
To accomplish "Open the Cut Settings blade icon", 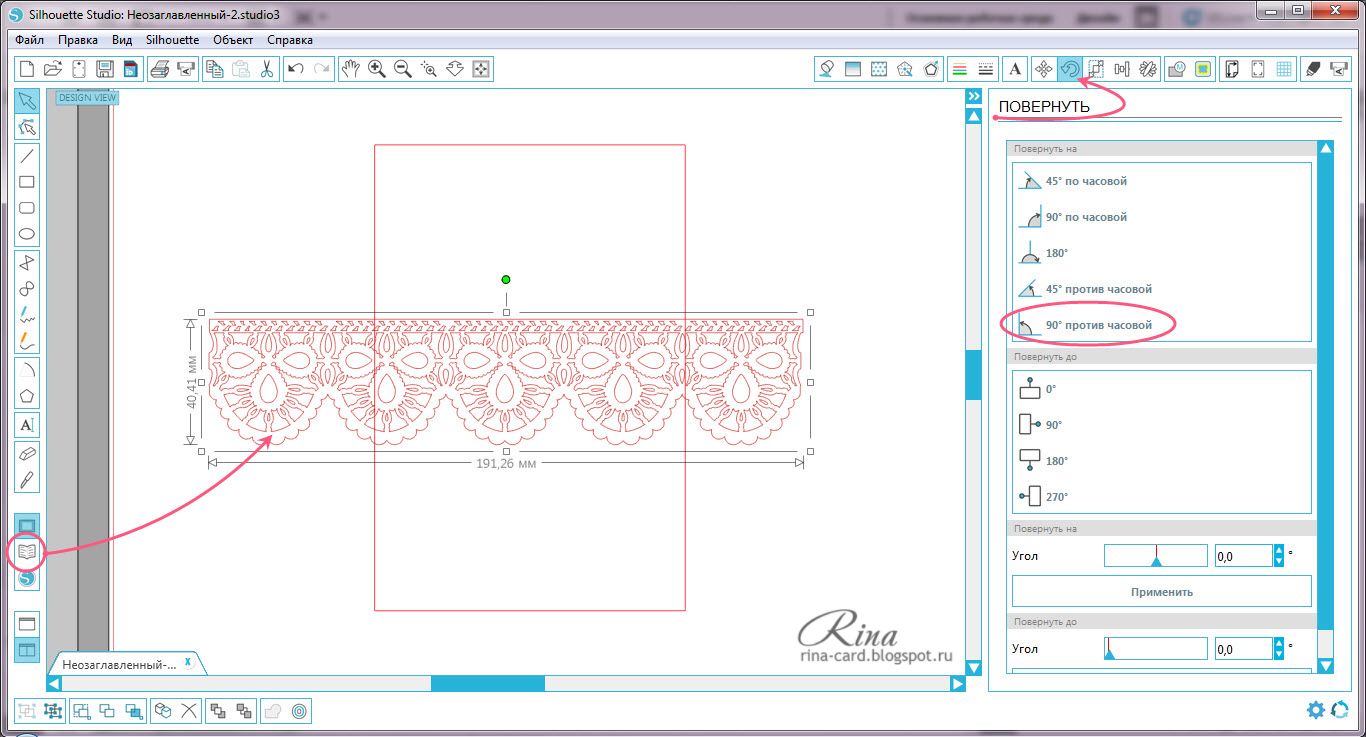I will coord(1313,69).
